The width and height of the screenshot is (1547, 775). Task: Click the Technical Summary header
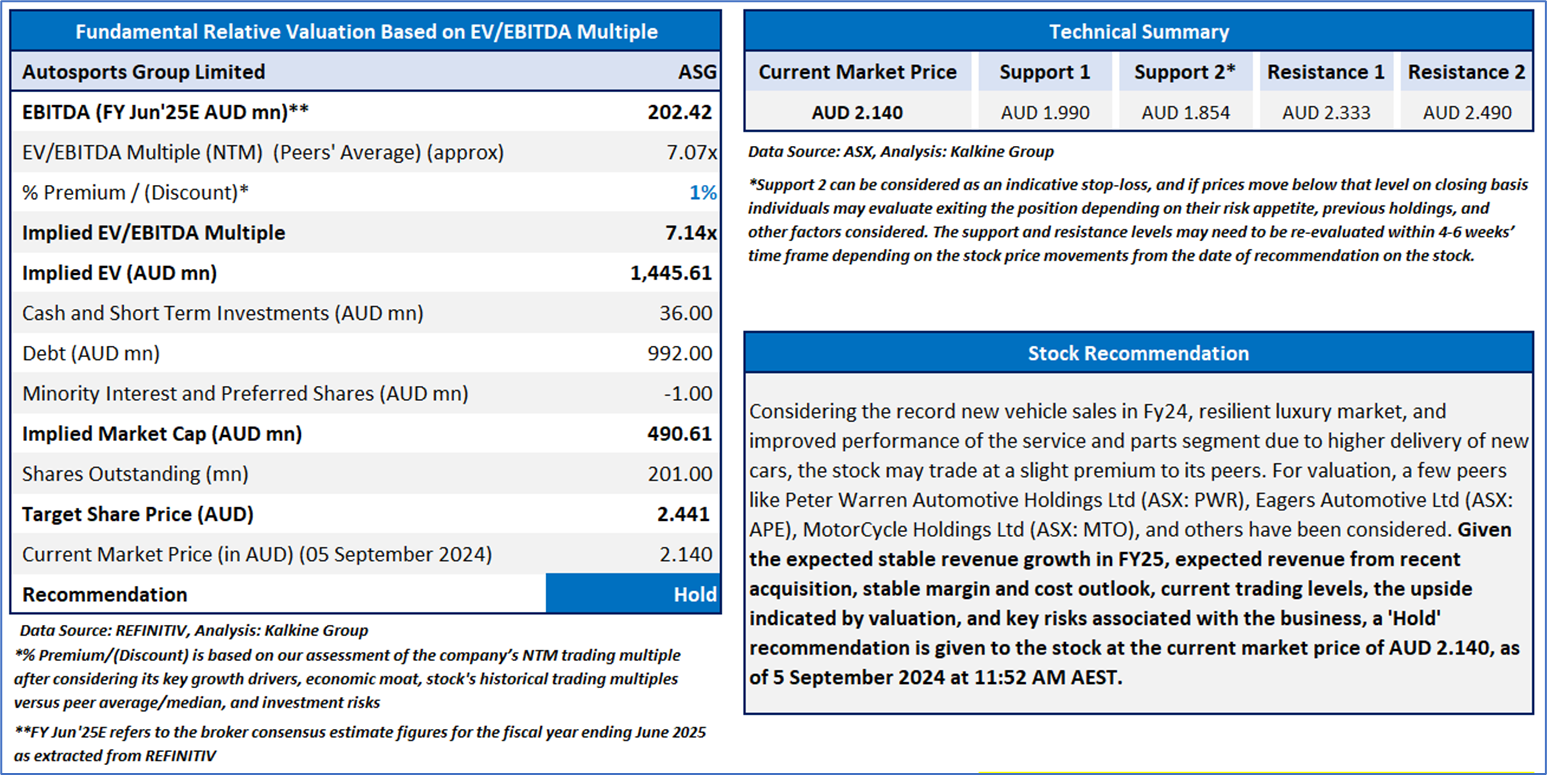pyautogui.click(x=1138, y=32)
